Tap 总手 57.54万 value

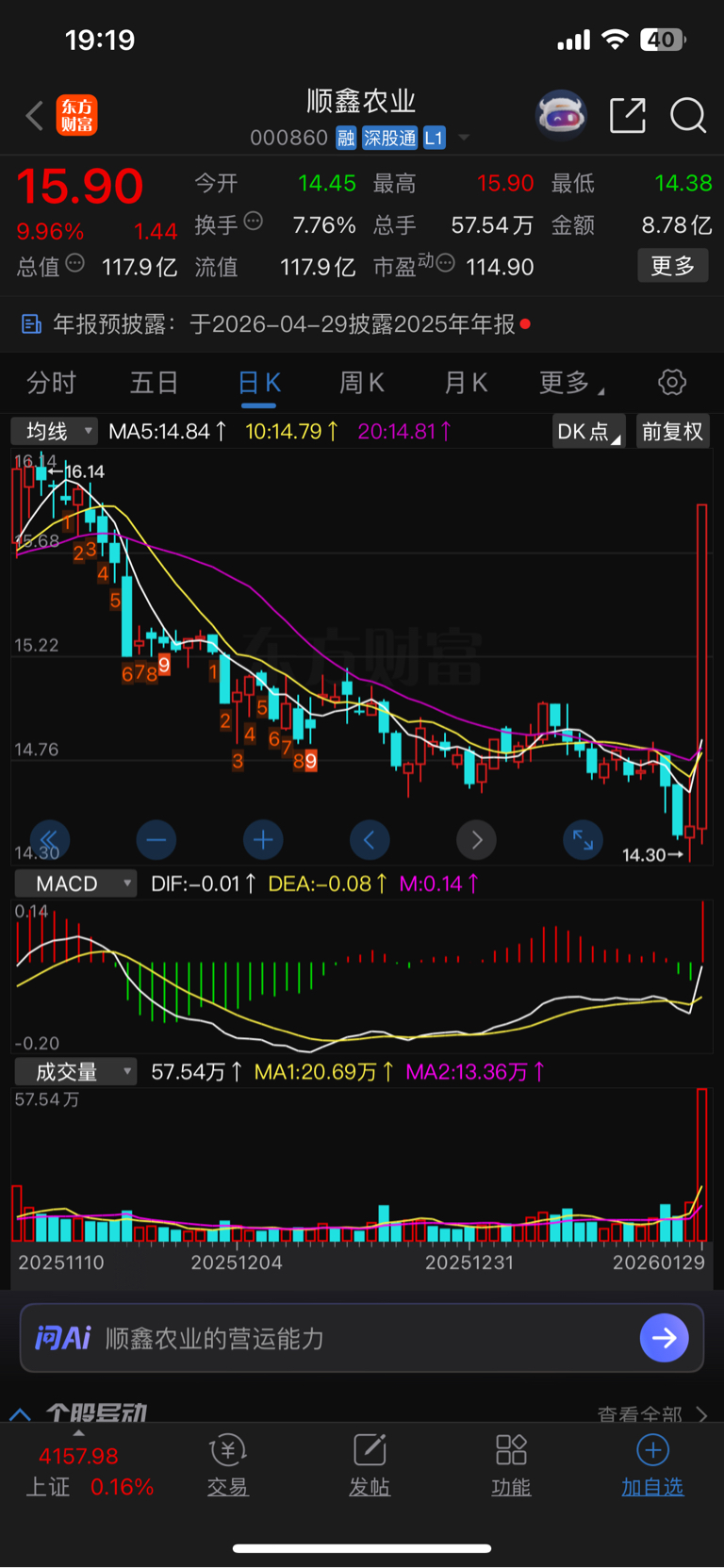[x=492, y=225]
